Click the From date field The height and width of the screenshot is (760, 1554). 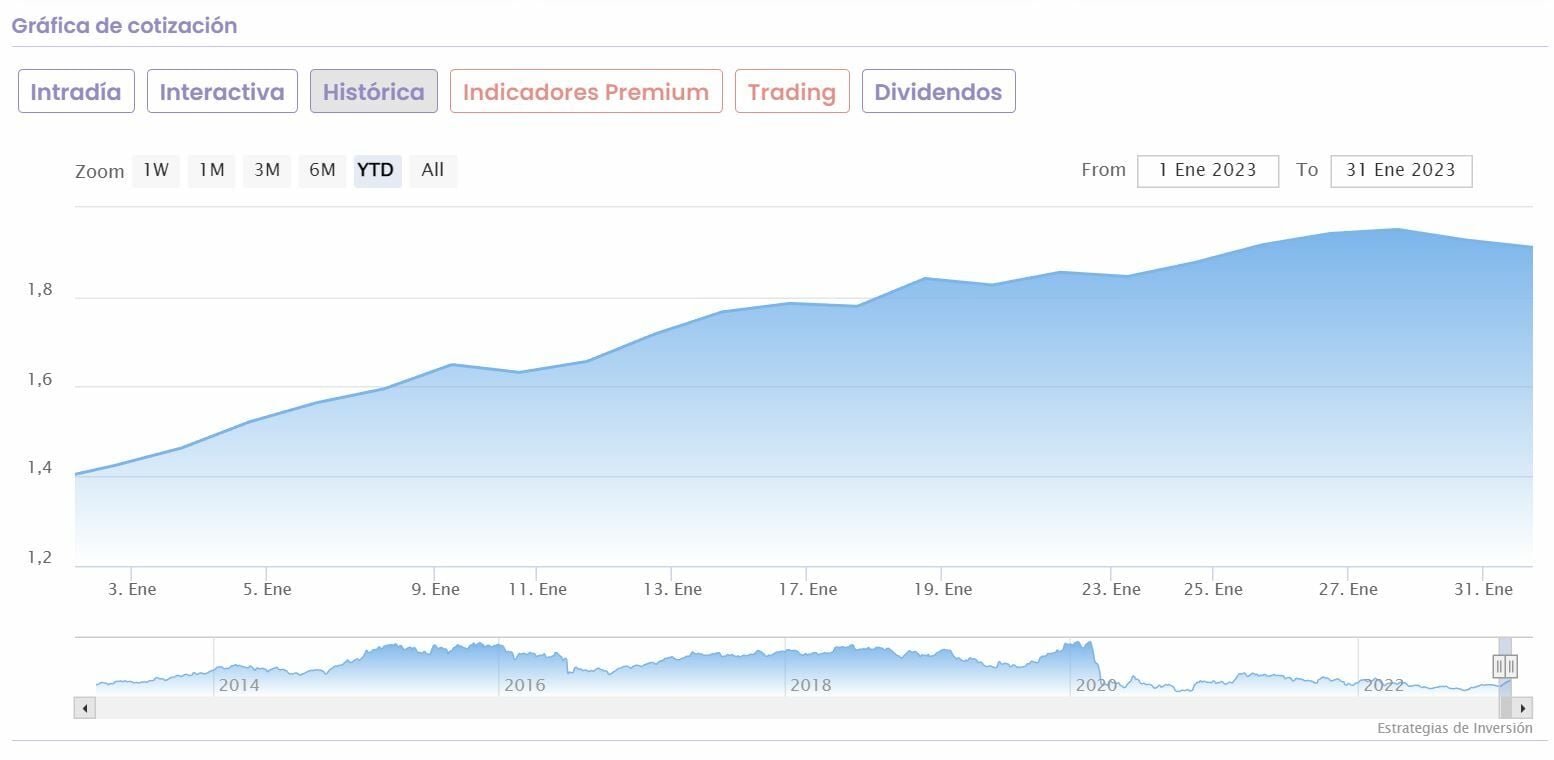pos(1207,171)
